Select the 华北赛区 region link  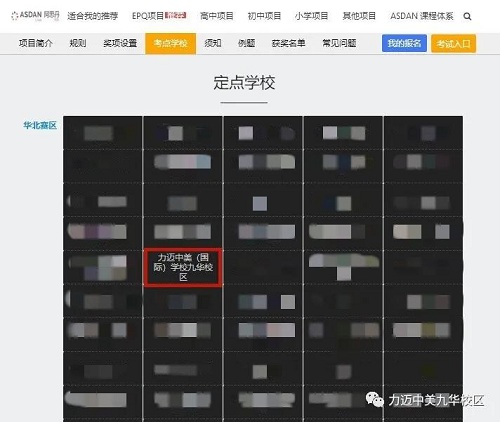[40, 125]
